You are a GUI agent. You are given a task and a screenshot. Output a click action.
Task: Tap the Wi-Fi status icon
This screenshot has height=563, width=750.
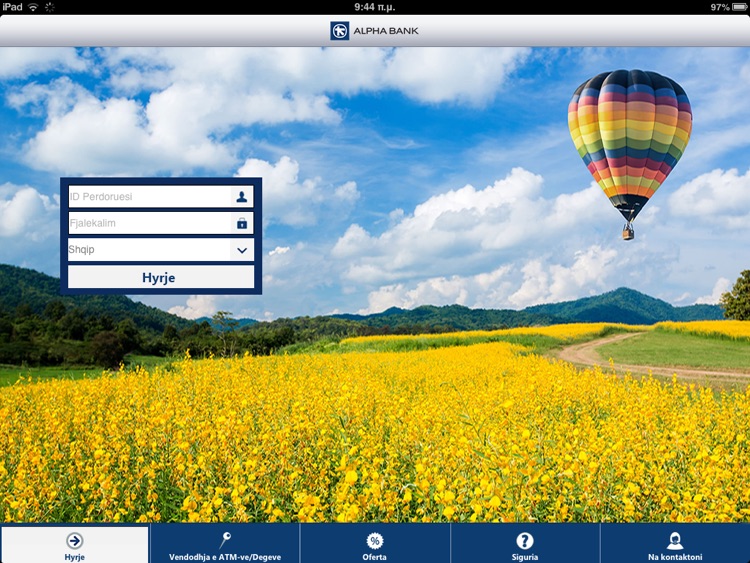(x=33, y=7)
